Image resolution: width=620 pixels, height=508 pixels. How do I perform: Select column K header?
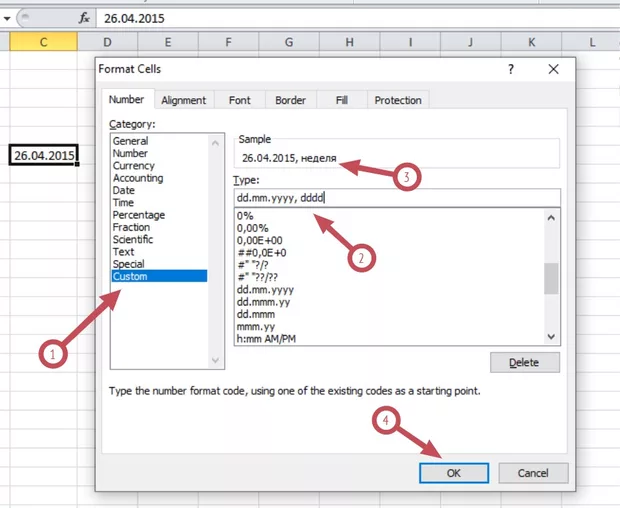point(531,42)
